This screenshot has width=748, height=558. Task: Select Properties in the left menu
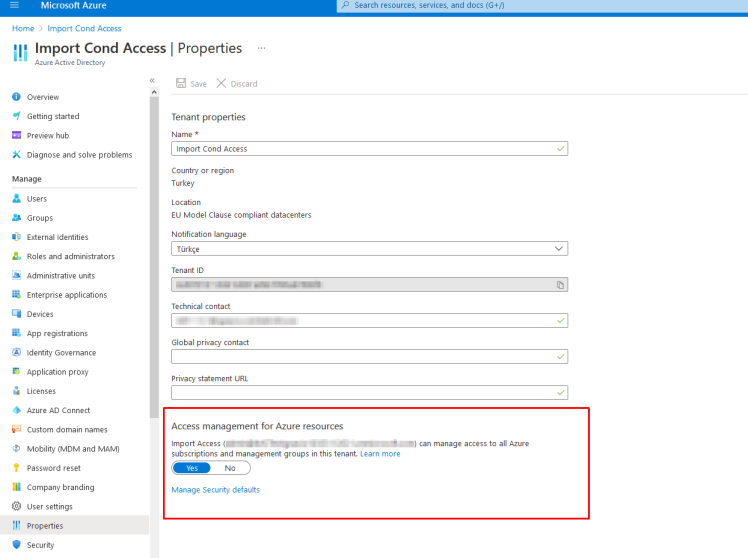(x=74, y=525)
